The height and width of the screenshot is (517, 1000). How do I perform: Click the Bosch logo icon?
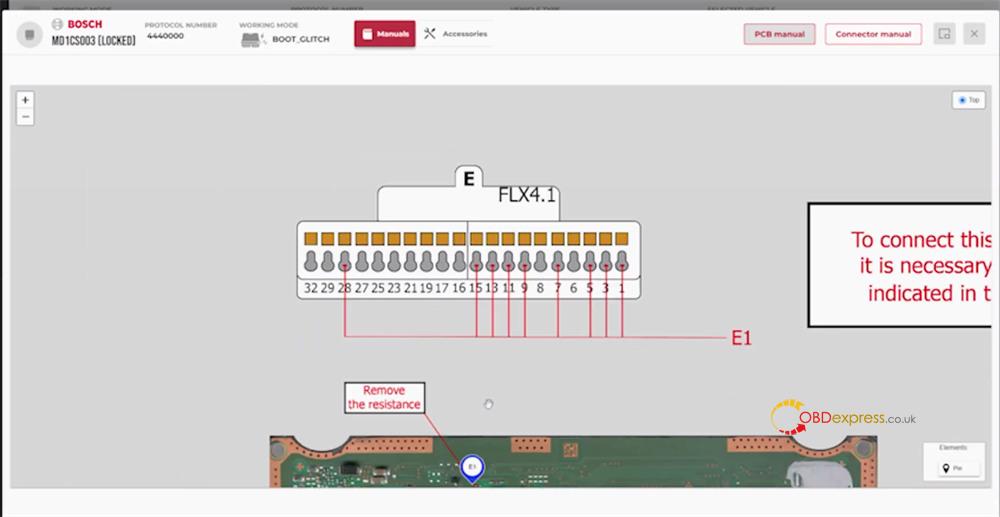click(x=57, y=24)
